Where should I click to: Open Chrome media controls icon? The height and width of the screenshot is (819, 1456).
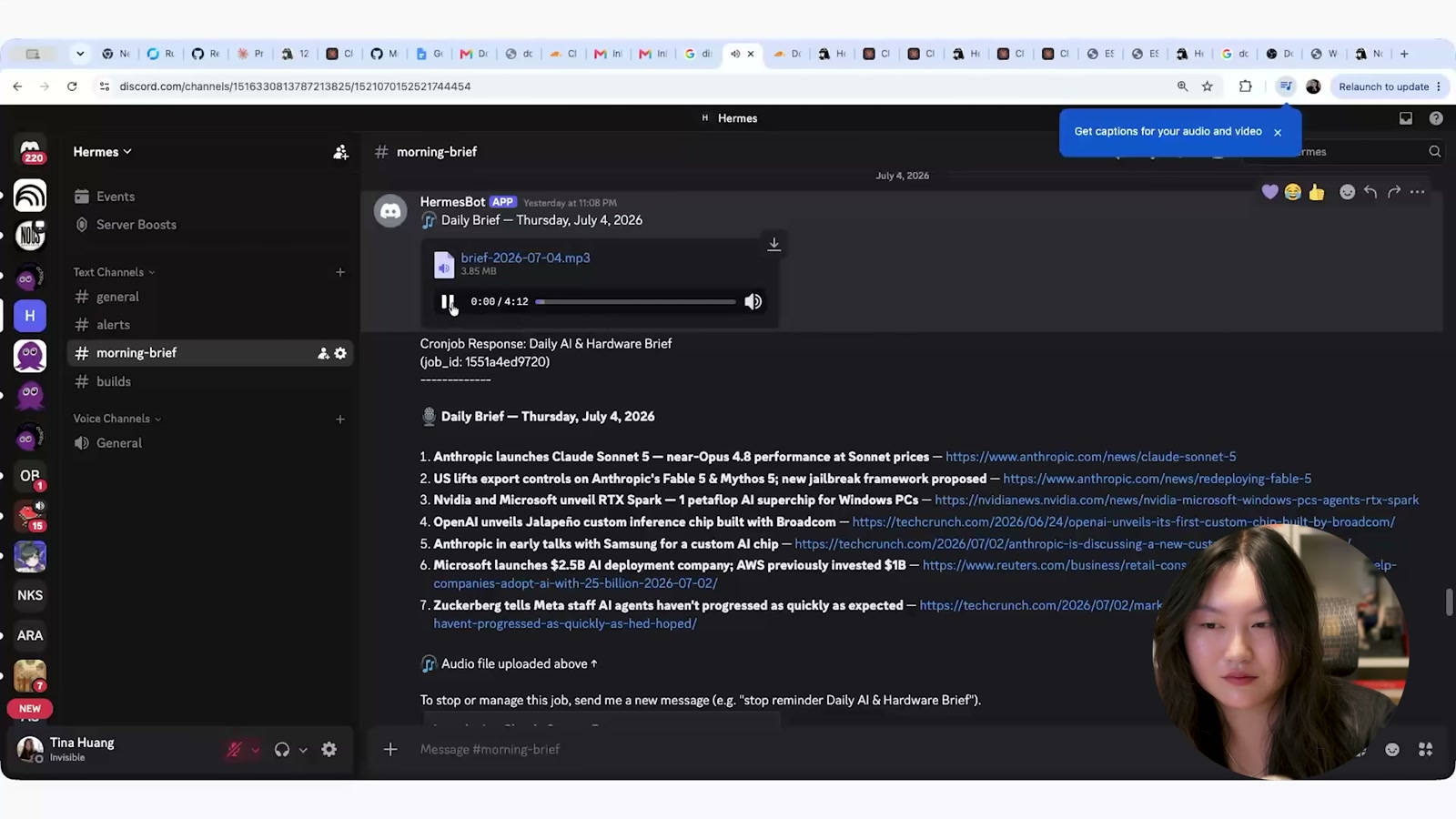click(x=1286, y=86)
